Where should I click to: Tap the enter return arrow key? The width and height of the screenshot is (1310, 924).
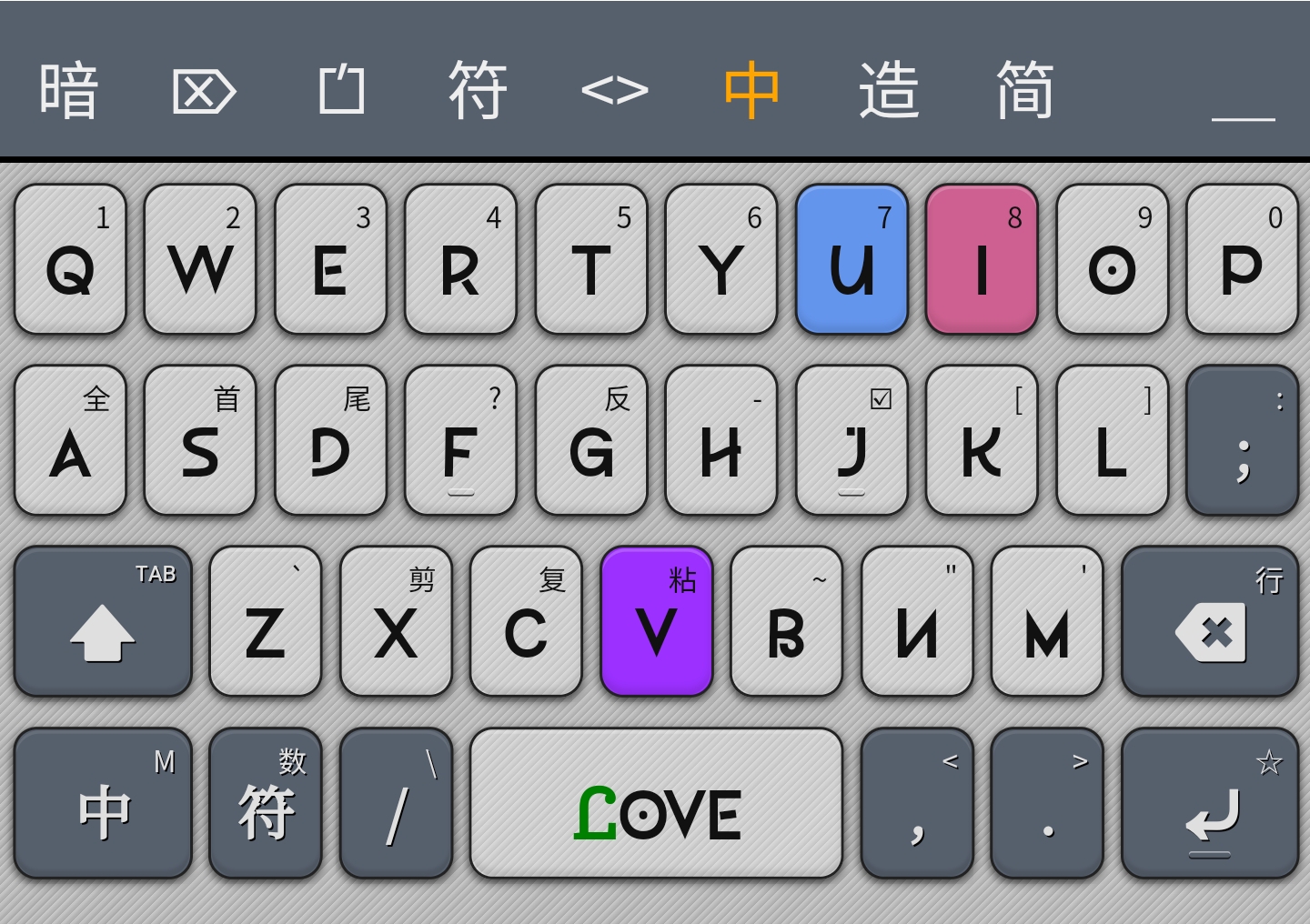[1209, 803]
